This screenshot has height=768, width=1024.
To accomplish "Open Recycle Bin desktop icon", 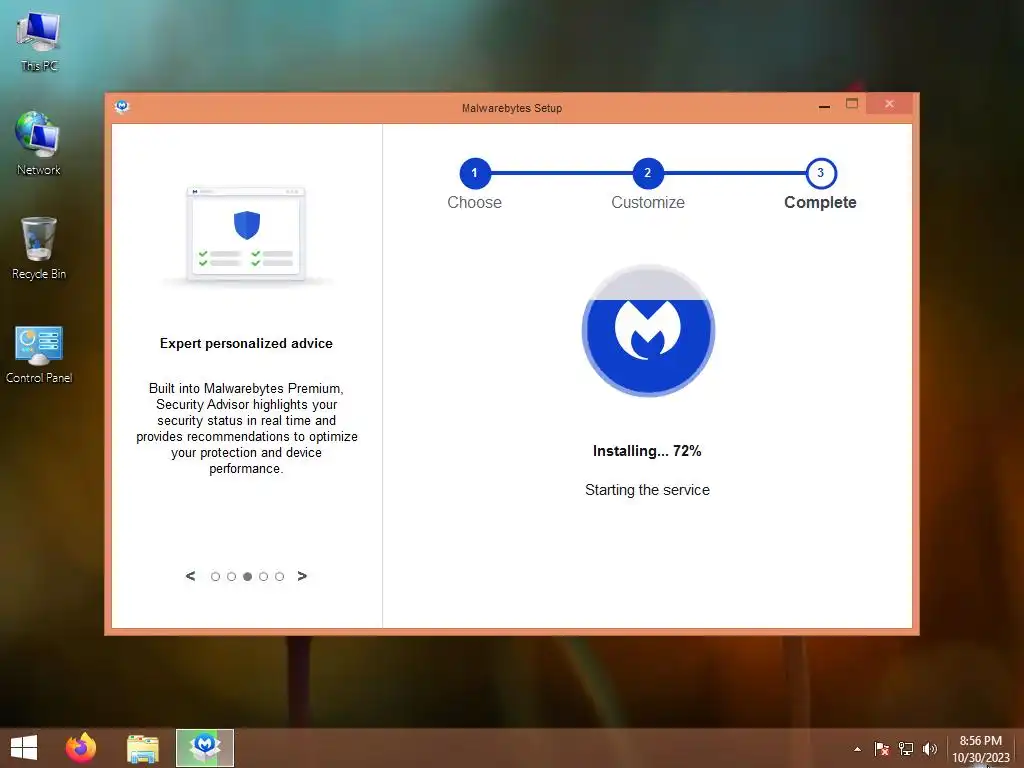I will pyautogui.click(x=39, y=248).
